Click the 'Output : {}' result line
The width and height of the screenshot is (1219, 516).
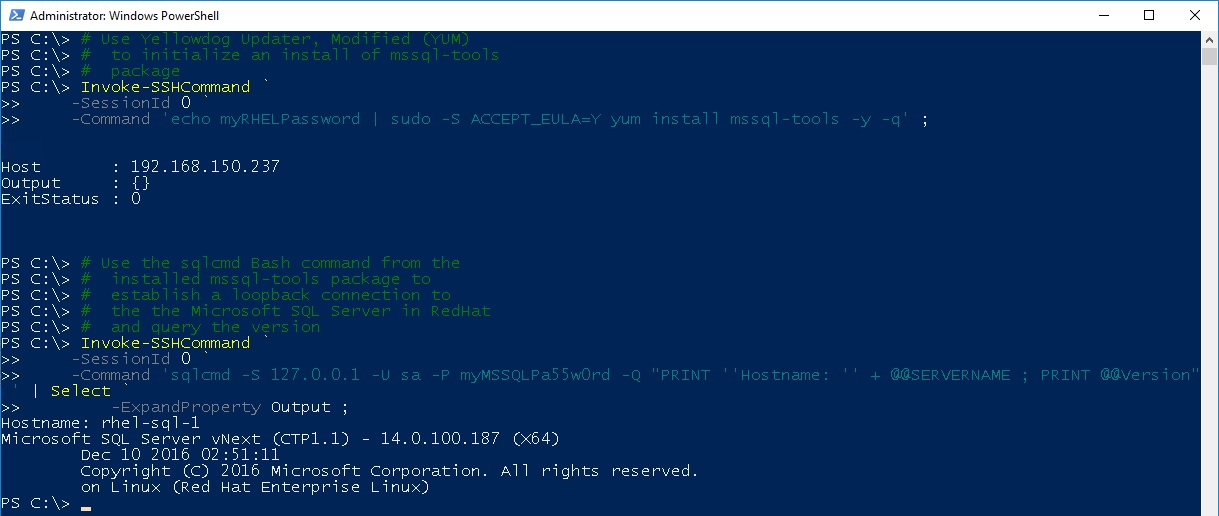pyautogui.click(x=76, y=183)
